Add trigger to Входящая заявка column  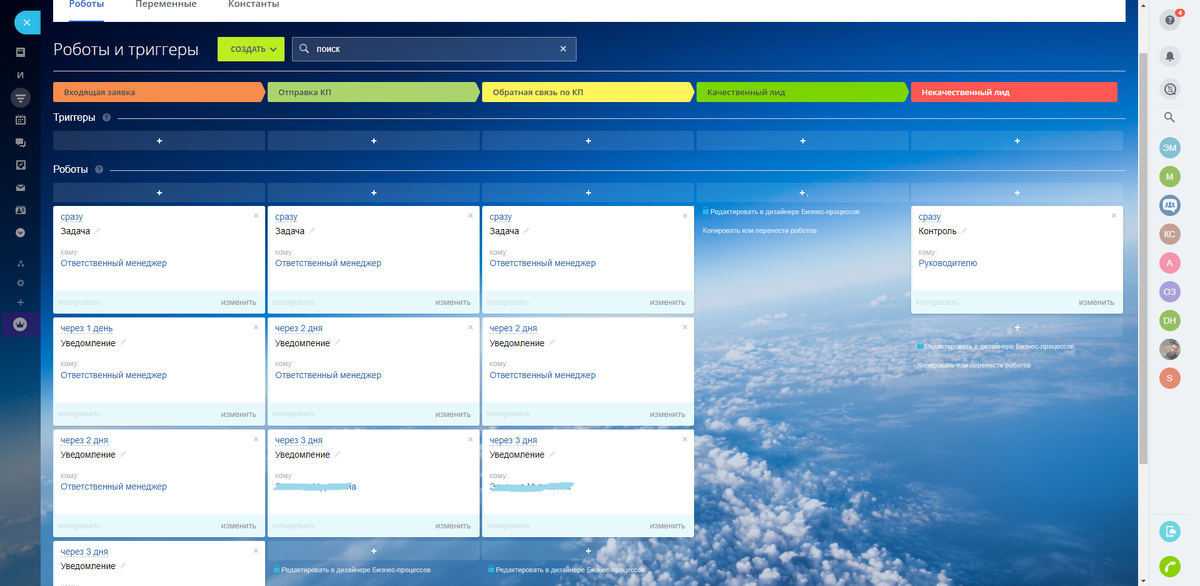tap(159, 141)
